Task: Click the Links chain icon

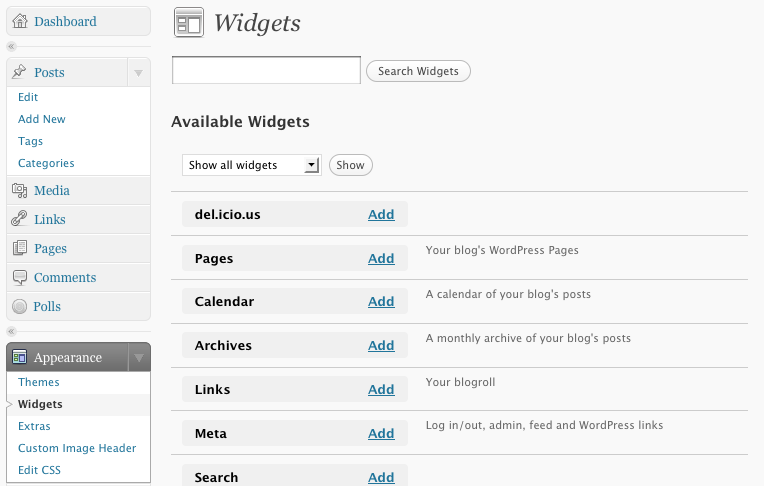Action: pyautogui.click(x=19, y=219)
